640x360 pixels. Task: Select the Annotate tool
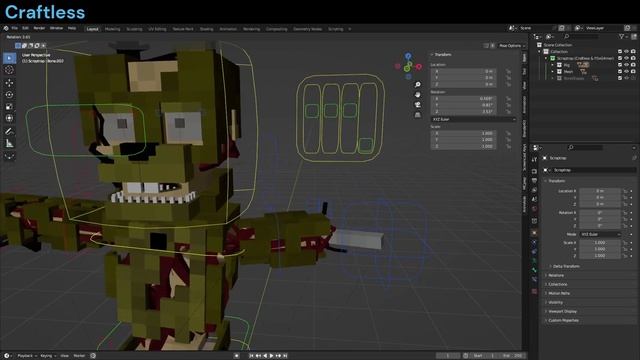[9, 131]
